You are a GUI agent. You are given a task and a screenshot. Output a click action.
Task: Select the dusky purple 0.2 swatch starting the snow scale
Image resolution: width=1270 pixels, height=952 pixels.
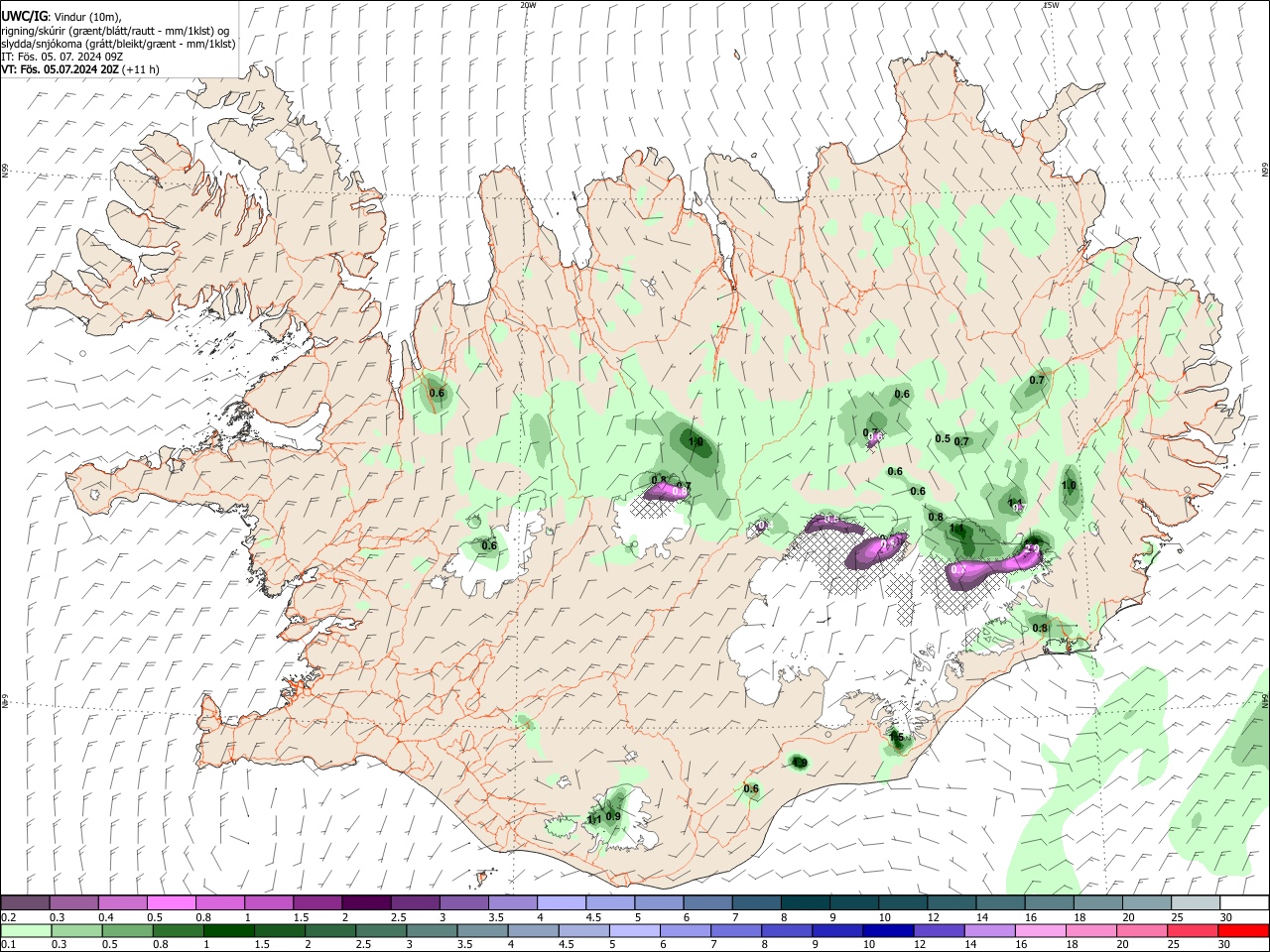coord(25,903)
